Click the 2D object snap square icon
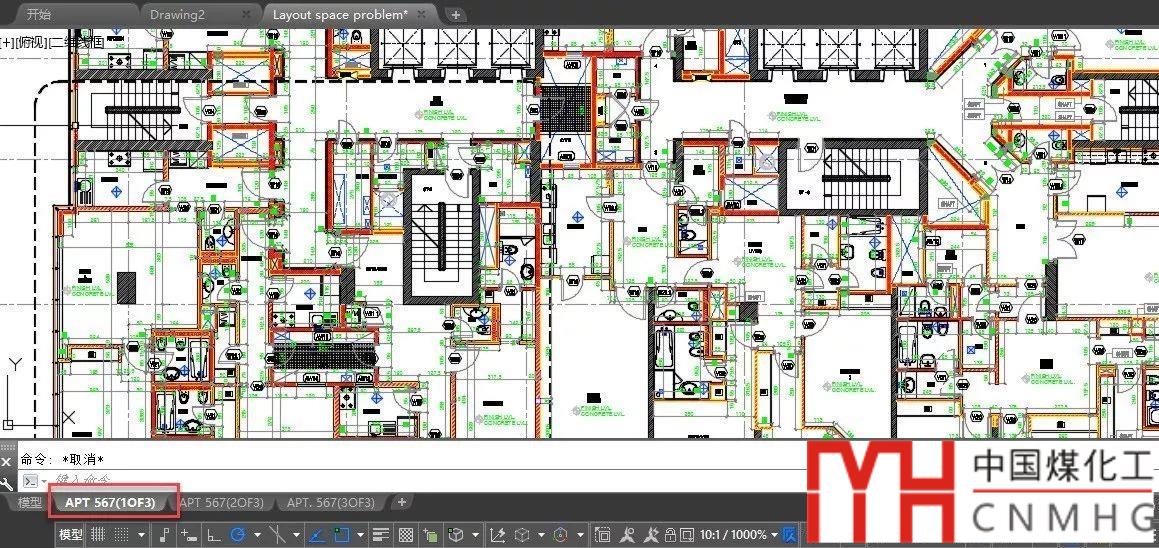 pos(341,535)
